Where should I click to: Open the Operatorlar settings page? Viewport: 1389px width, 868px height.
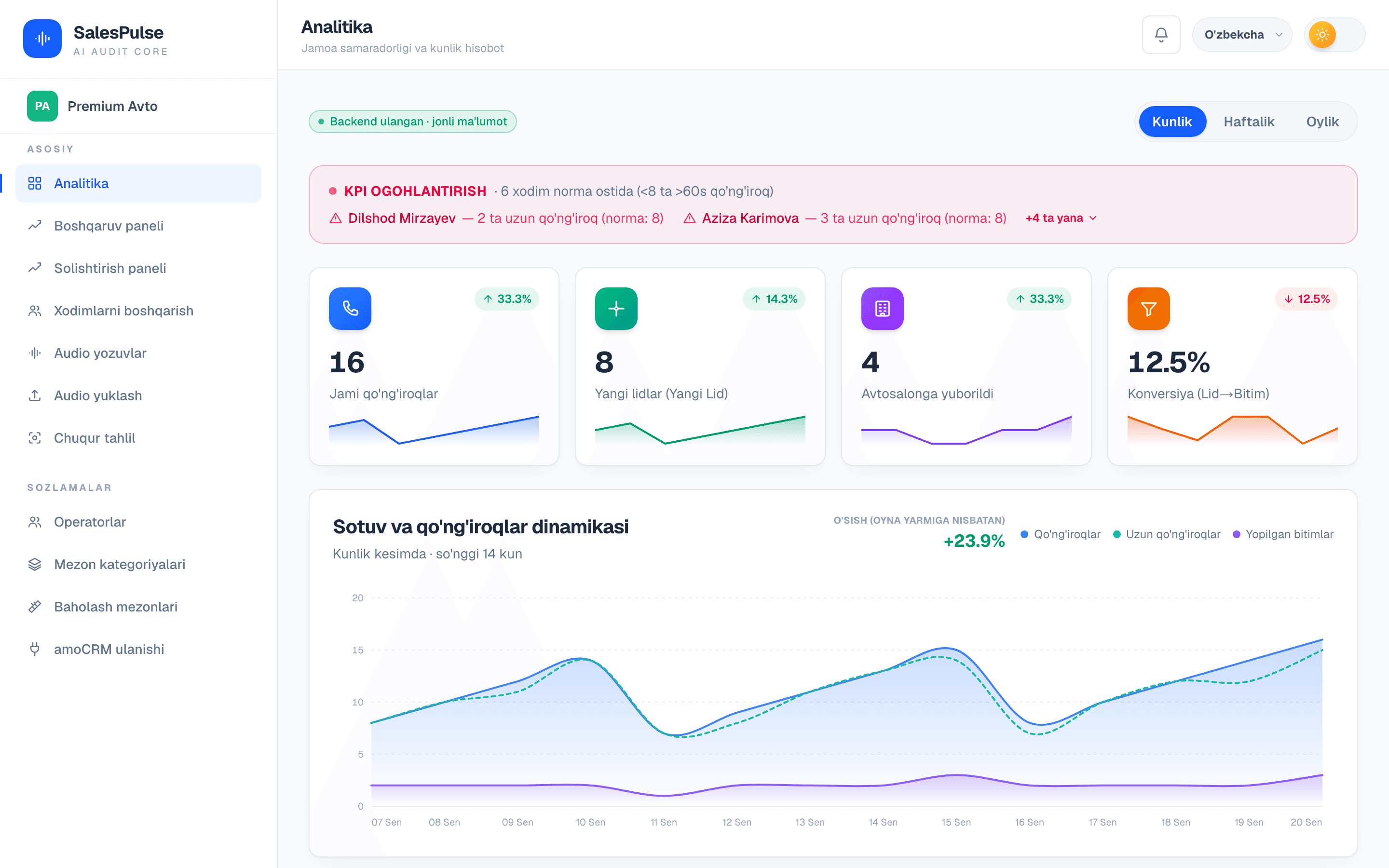[x=138, y=522]
